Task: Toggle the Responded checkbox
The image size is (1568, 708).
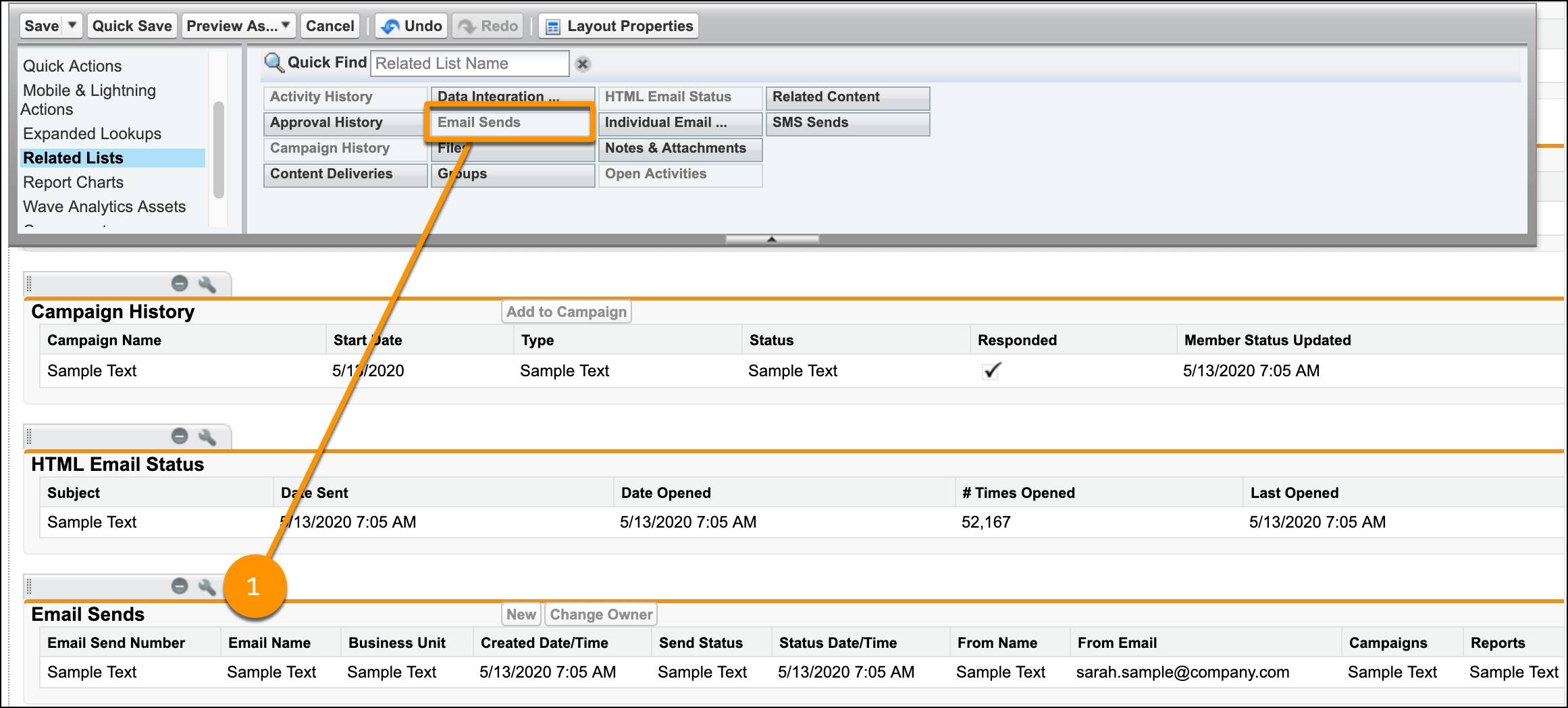Action: [x=990, y=370]
